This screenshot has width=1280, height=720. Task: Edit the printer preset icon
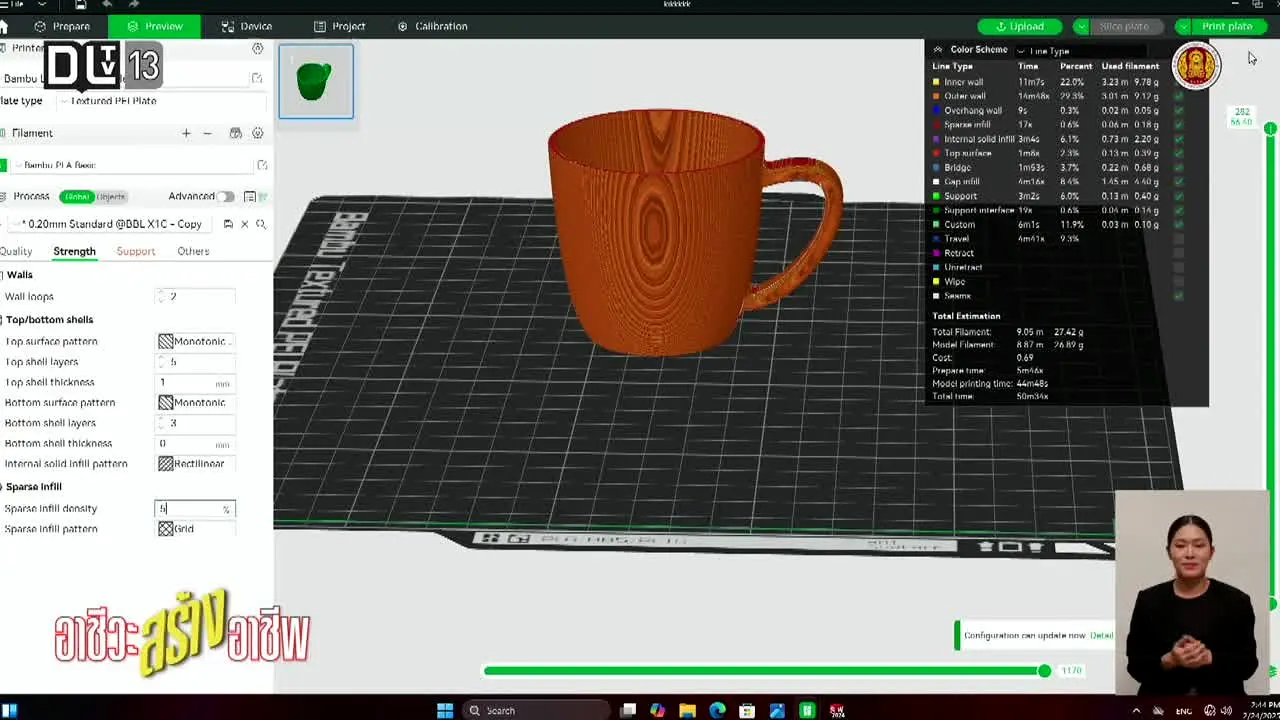pos(257,78)
